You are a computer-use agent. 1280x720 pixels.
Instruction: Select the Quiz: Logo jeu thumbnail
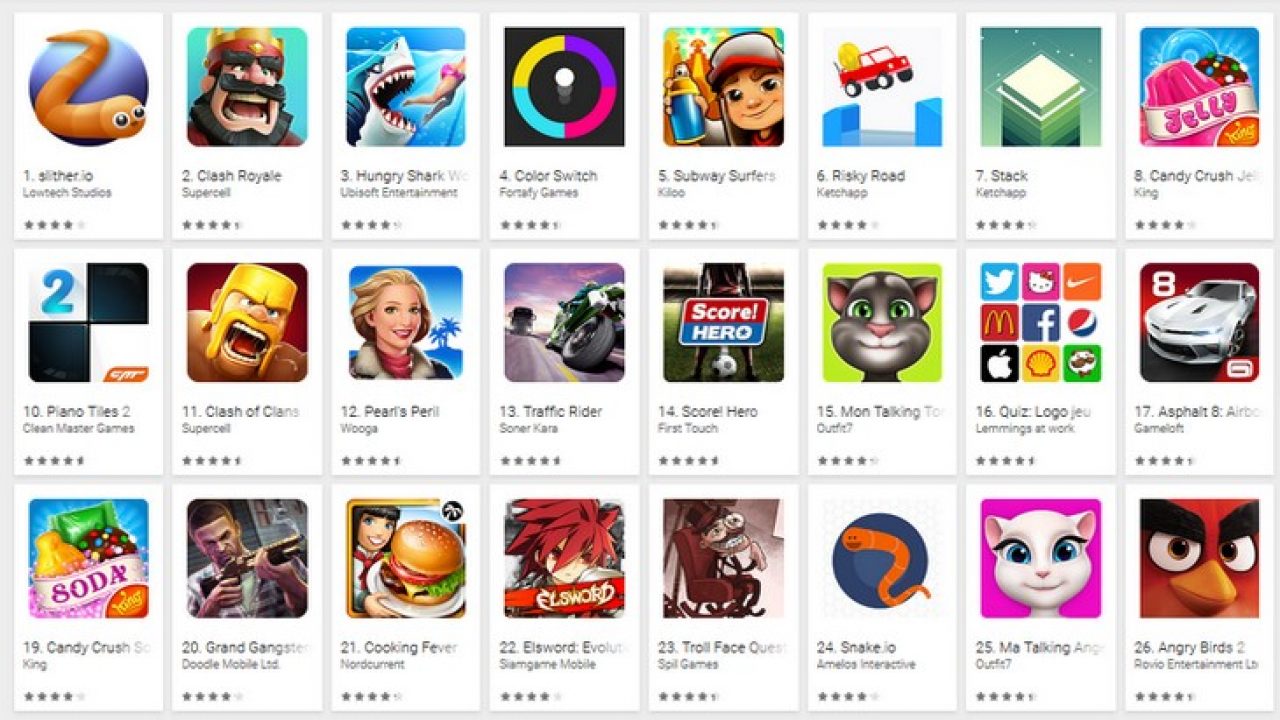[x=1041, y=323]
